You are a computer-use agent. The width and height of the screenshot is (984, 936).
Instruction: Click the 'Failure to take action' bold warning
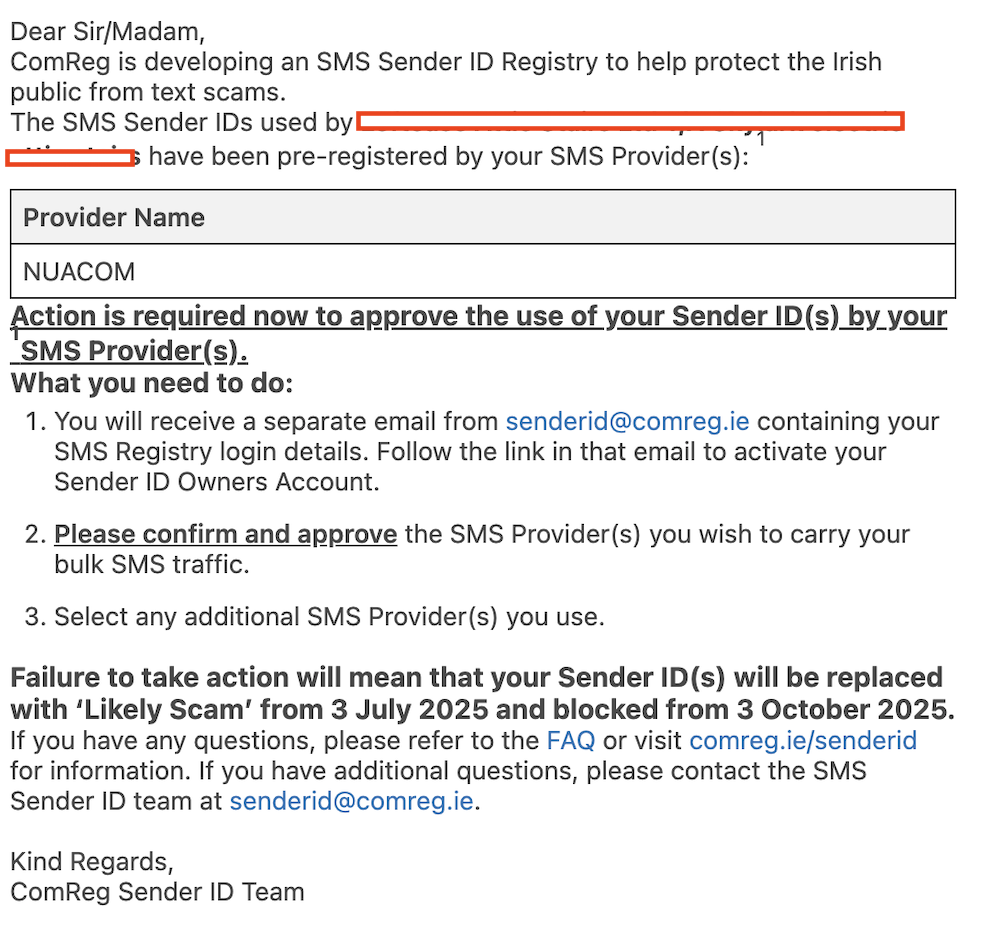coord(483,694)
